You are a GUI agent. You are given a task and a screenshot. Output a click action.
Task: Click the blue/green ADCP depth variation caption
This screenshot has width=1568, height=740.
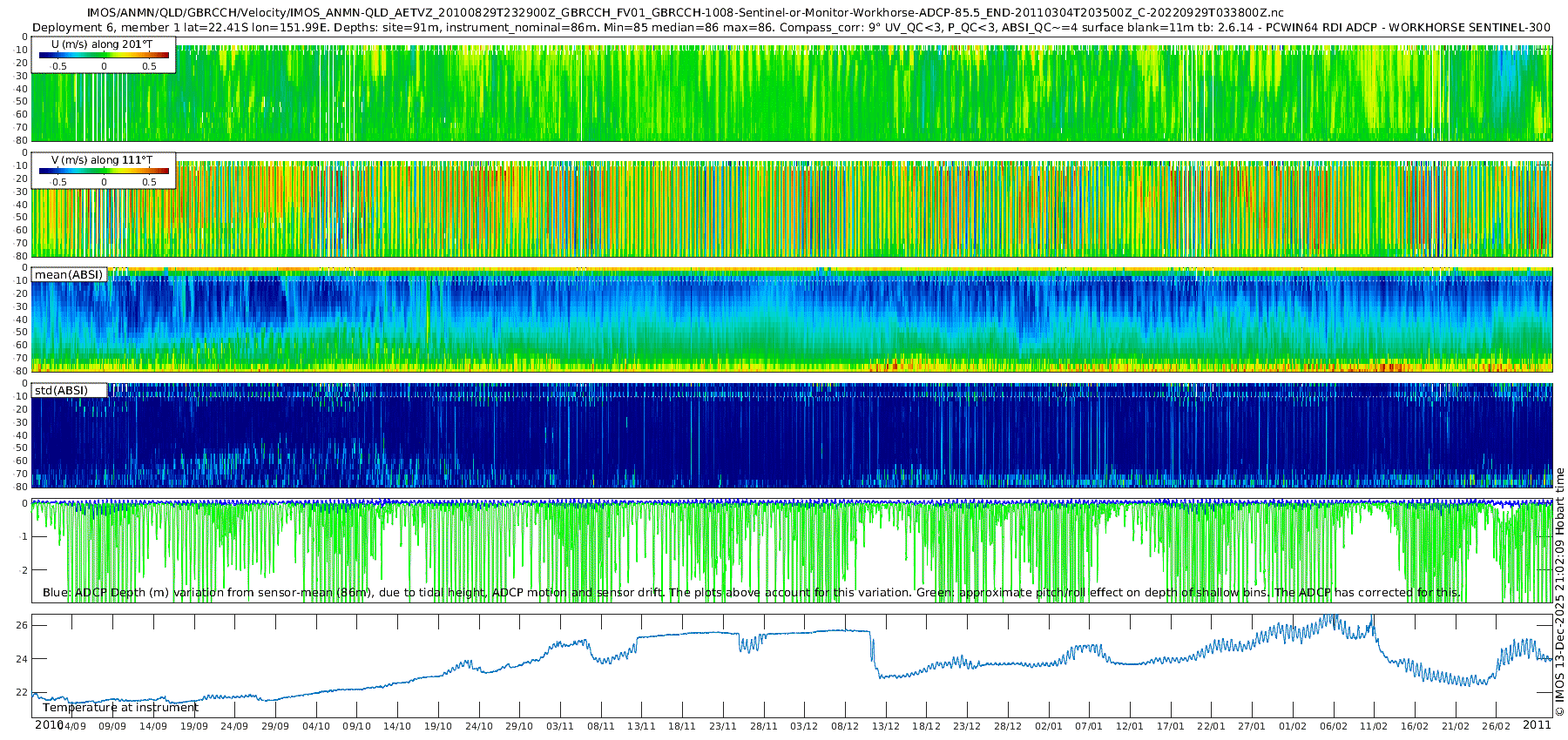point(751,593)
